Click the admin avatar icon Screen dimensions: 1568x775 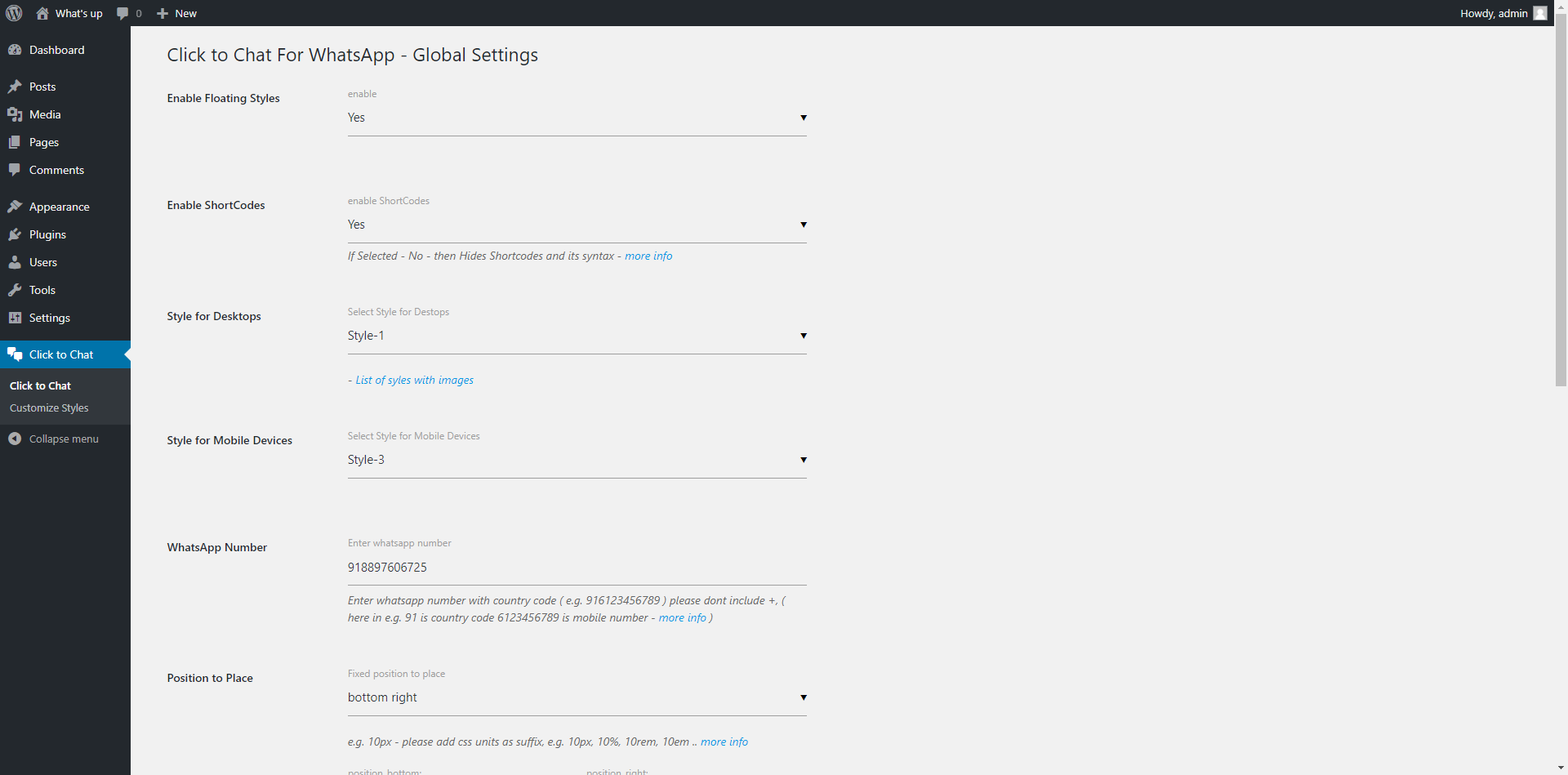[x=1540, y=13]
